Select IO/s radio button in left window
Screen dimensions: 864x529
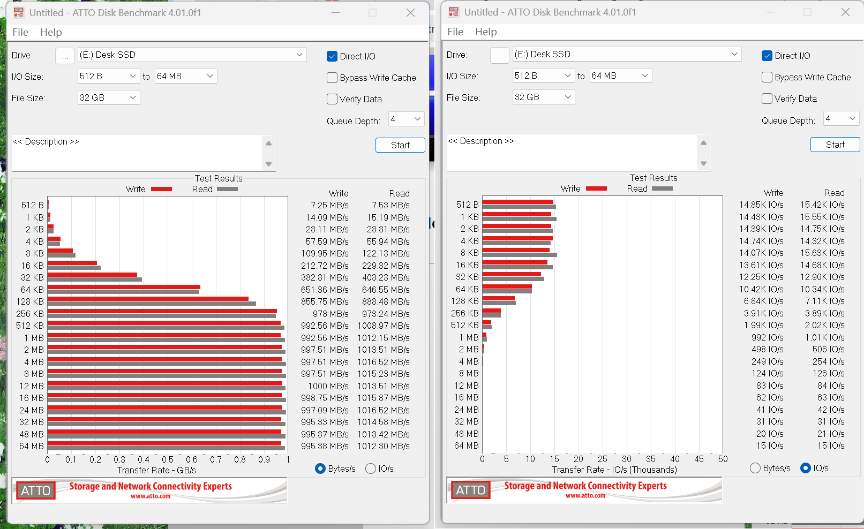(370, 468)
